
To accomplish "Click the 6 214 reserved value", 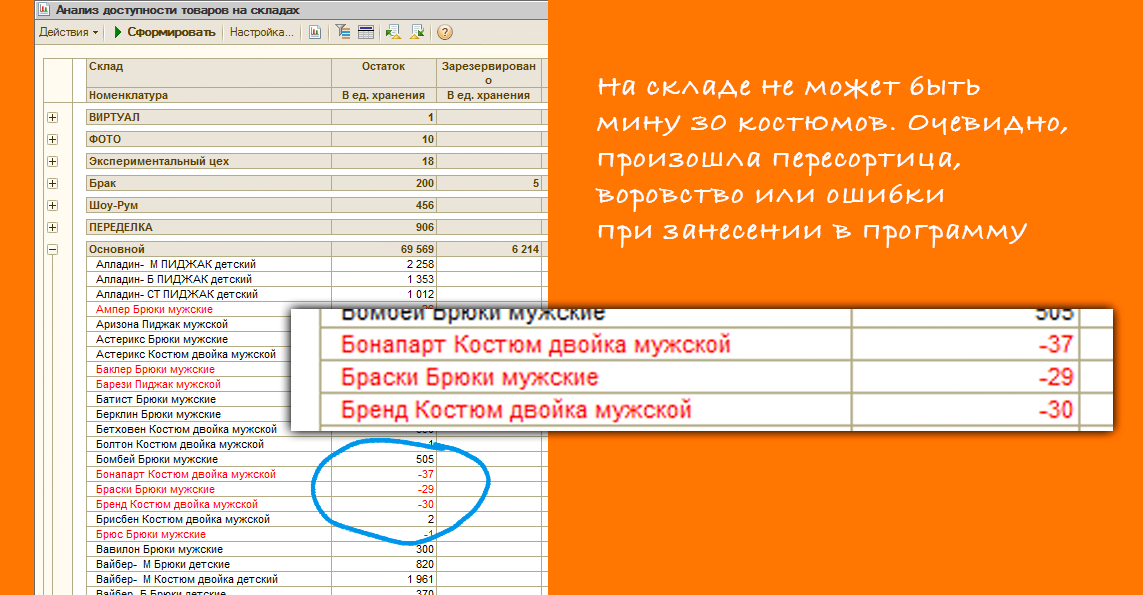I will tap(525, 249).
